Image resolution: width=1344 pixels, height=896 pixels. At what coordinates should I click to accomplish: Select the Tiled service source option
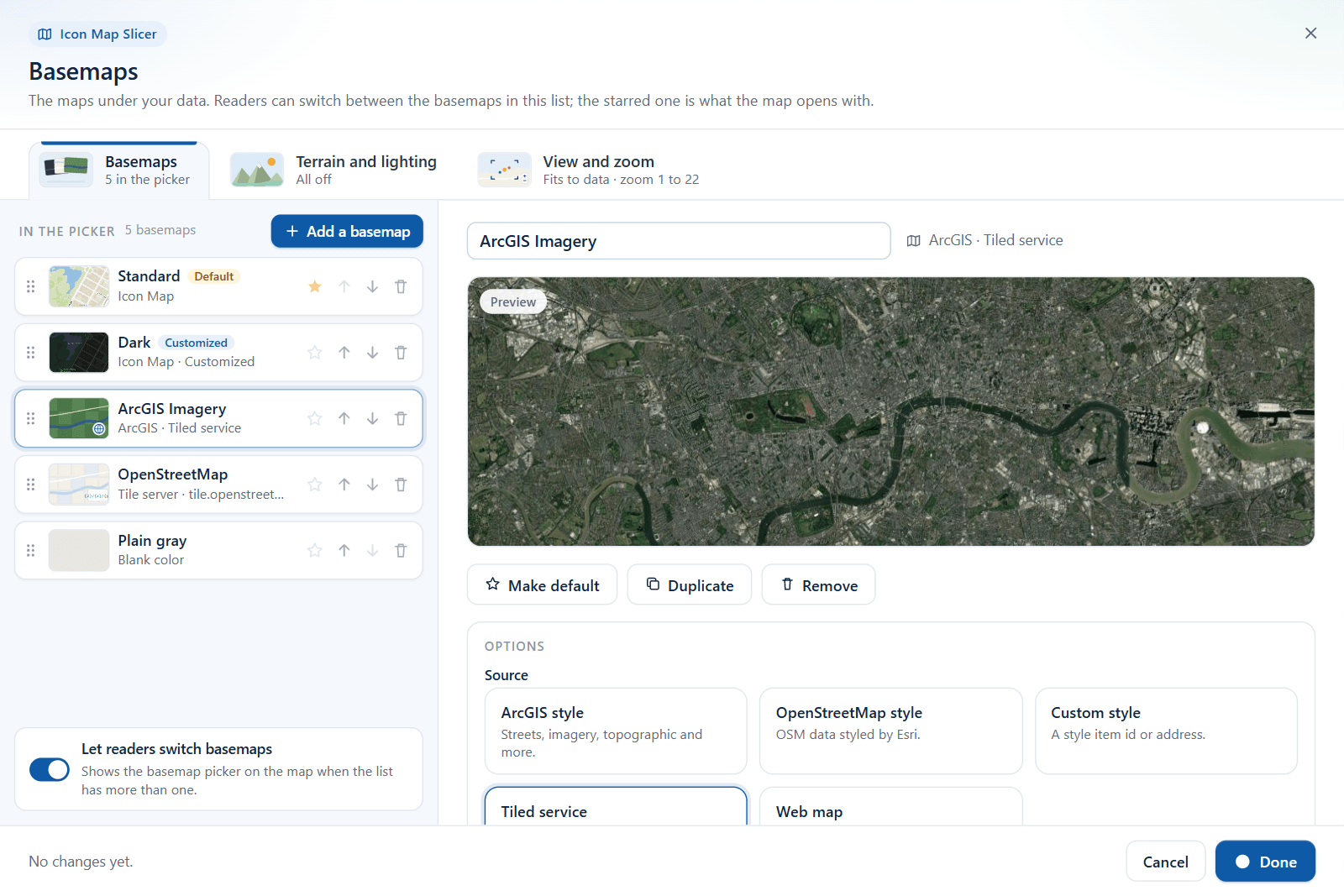tap(616, 807)
